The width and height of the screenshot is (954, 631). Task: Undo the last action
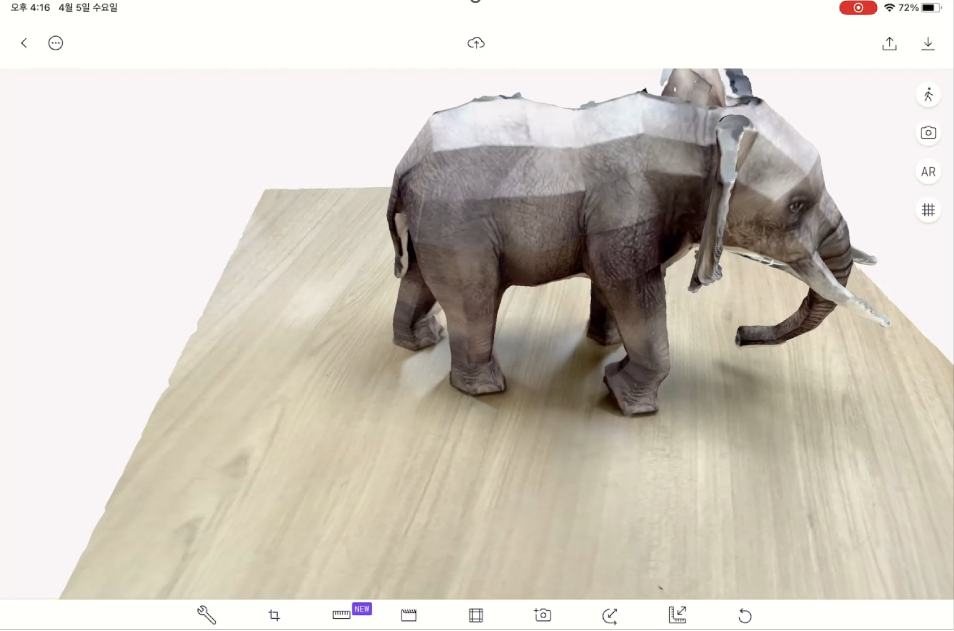(745, 615)
